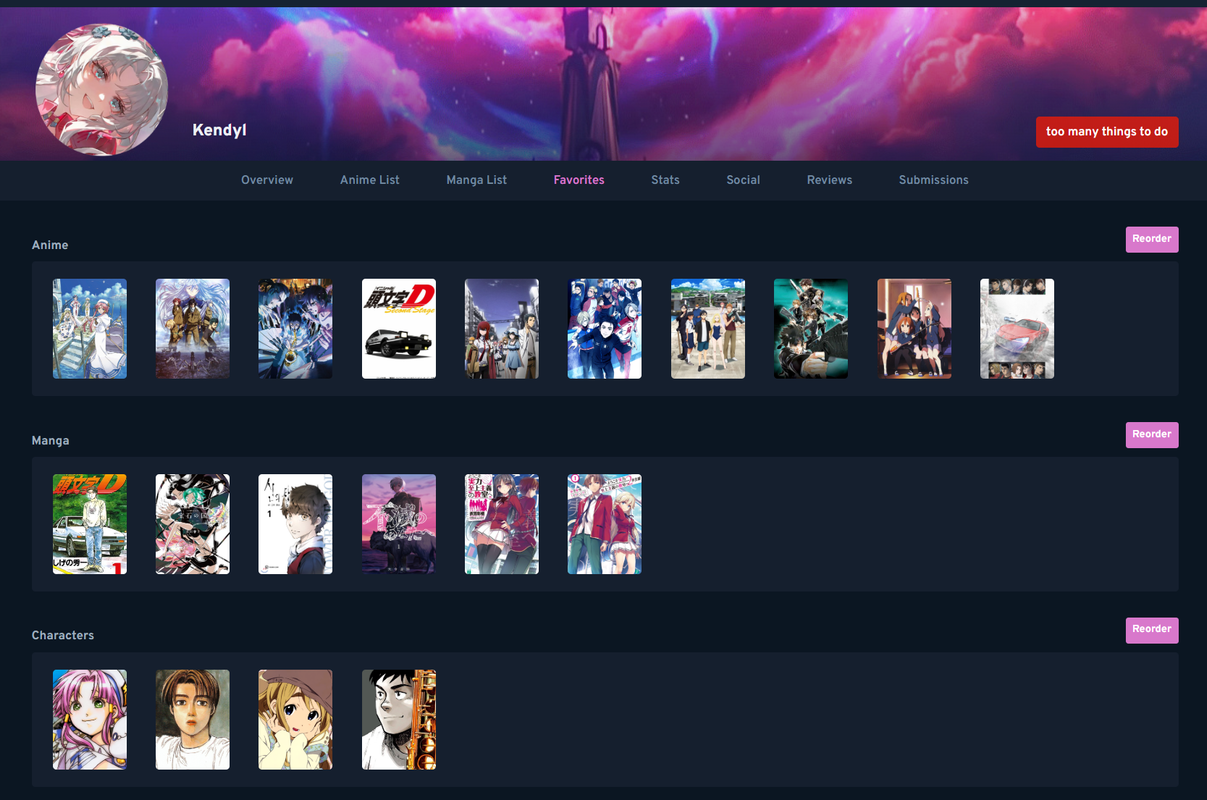Open the manga cover with purple sunset sky
Image resolution: width=1207 pixels, height=800 pixels.
click(399, 524)
